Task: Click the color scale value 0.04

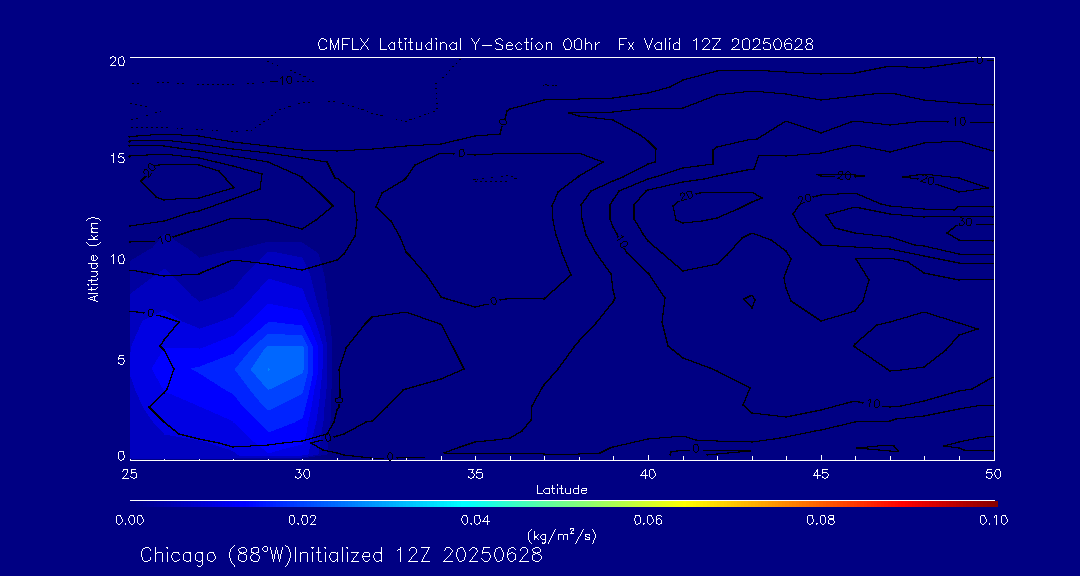Action: click(475, 520)
